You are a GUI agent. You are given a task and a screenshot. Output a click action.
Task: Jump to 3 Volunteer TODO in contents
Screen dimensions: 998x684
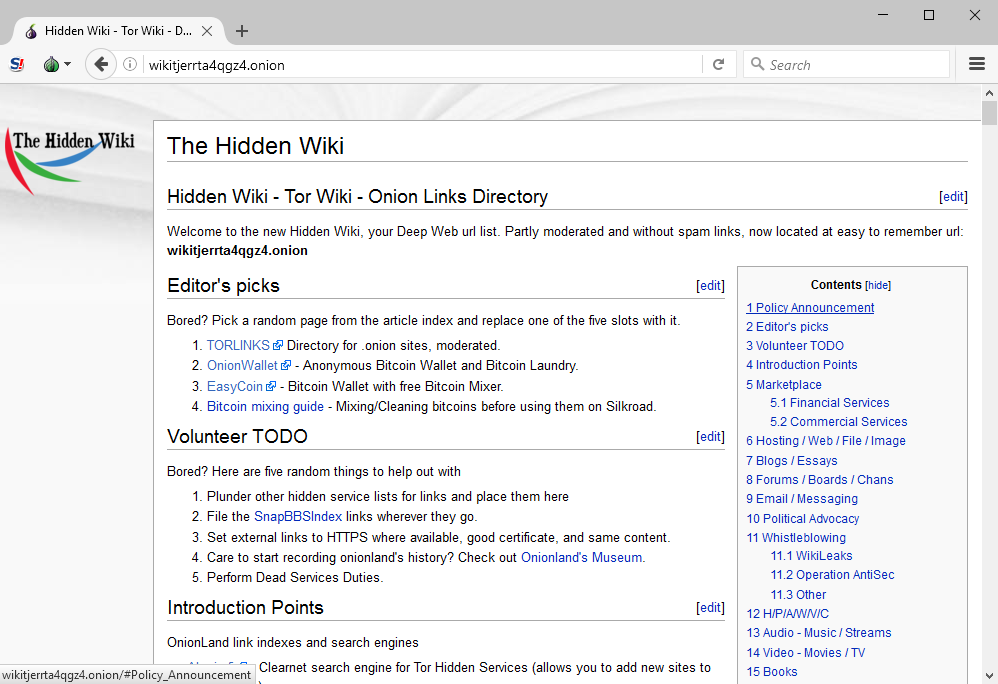pos(795,346)
